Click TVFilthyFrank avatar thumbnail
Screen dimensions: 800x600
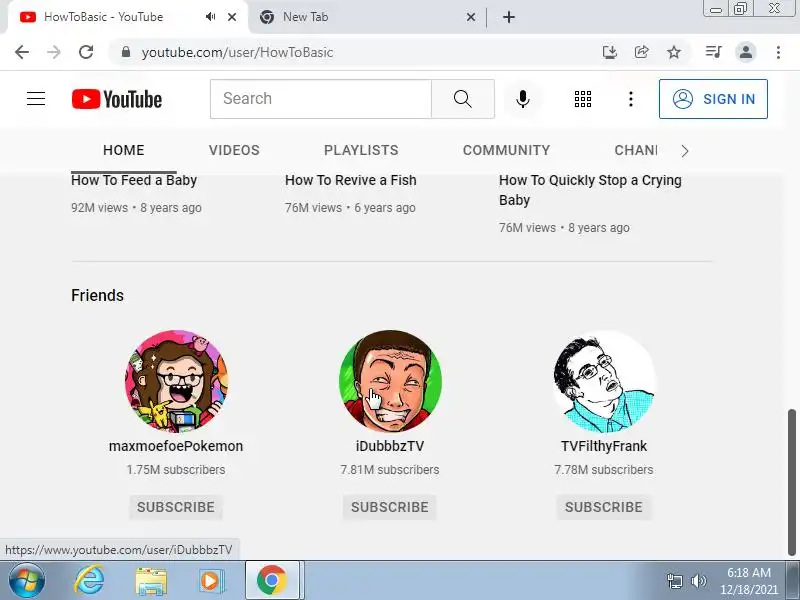(604, 381)
